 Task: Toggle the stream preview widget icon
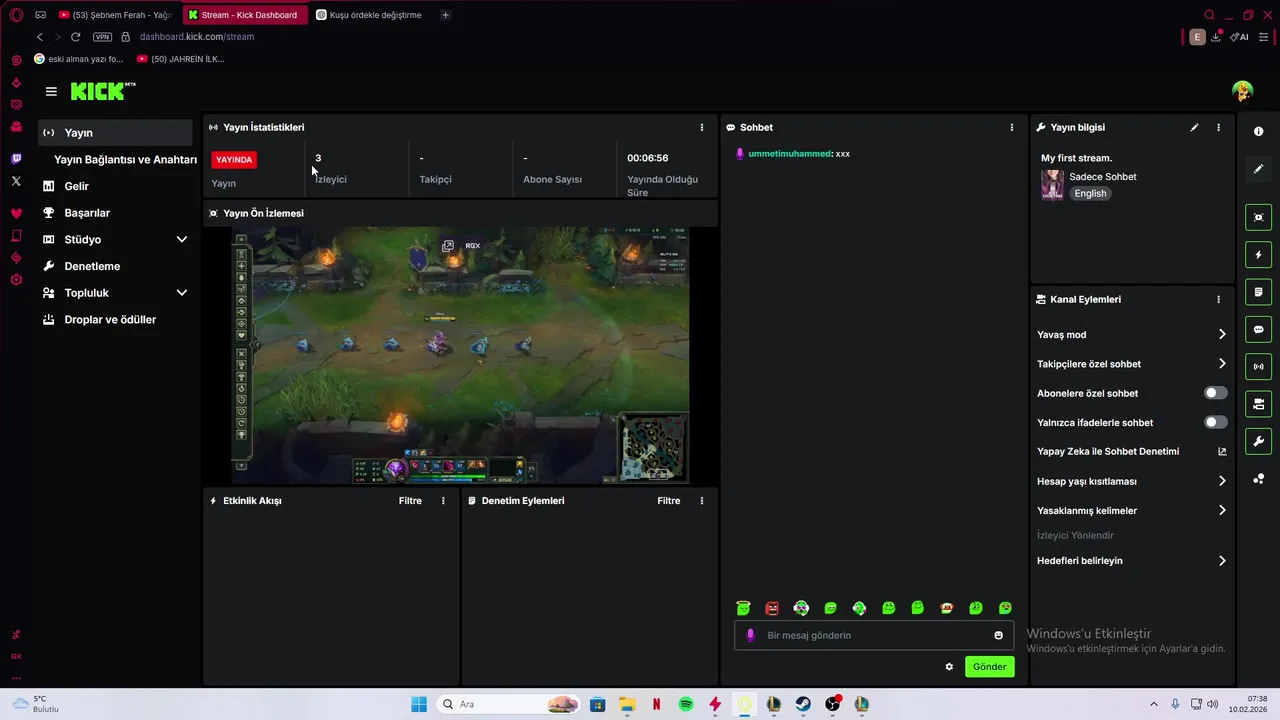1258,217
